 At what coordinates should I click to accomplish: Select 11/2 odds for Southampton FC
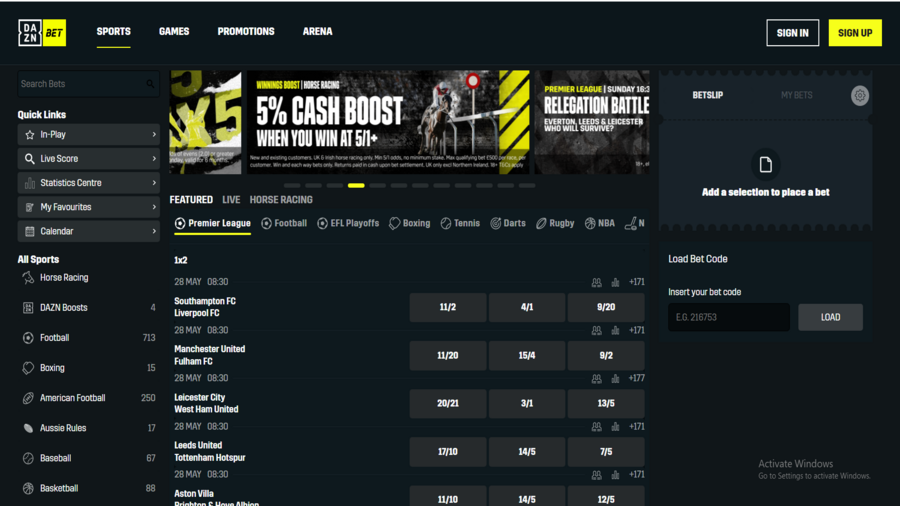click(x=447, y=308)
